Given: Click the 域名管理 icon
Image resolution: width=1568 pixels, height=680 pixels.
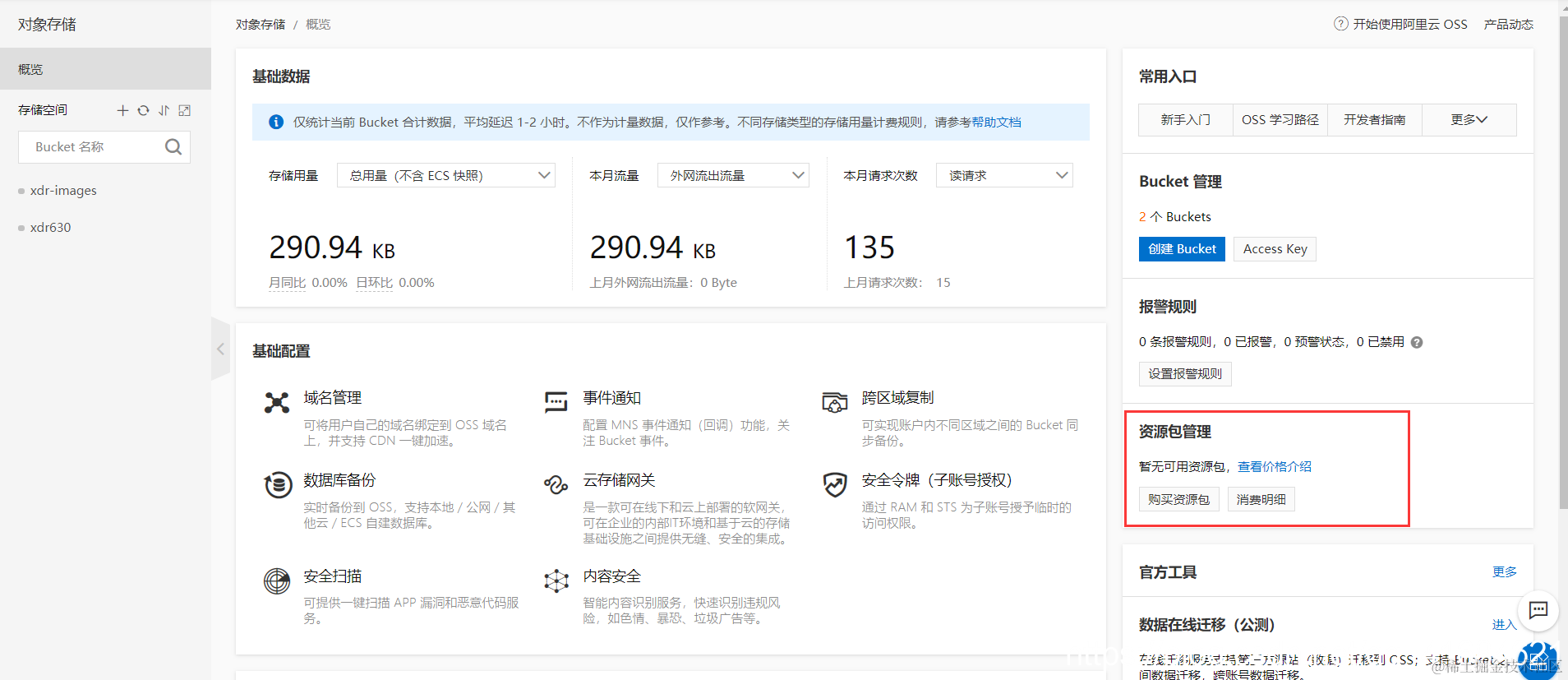Looking at the screenshot, I should 277,402.
